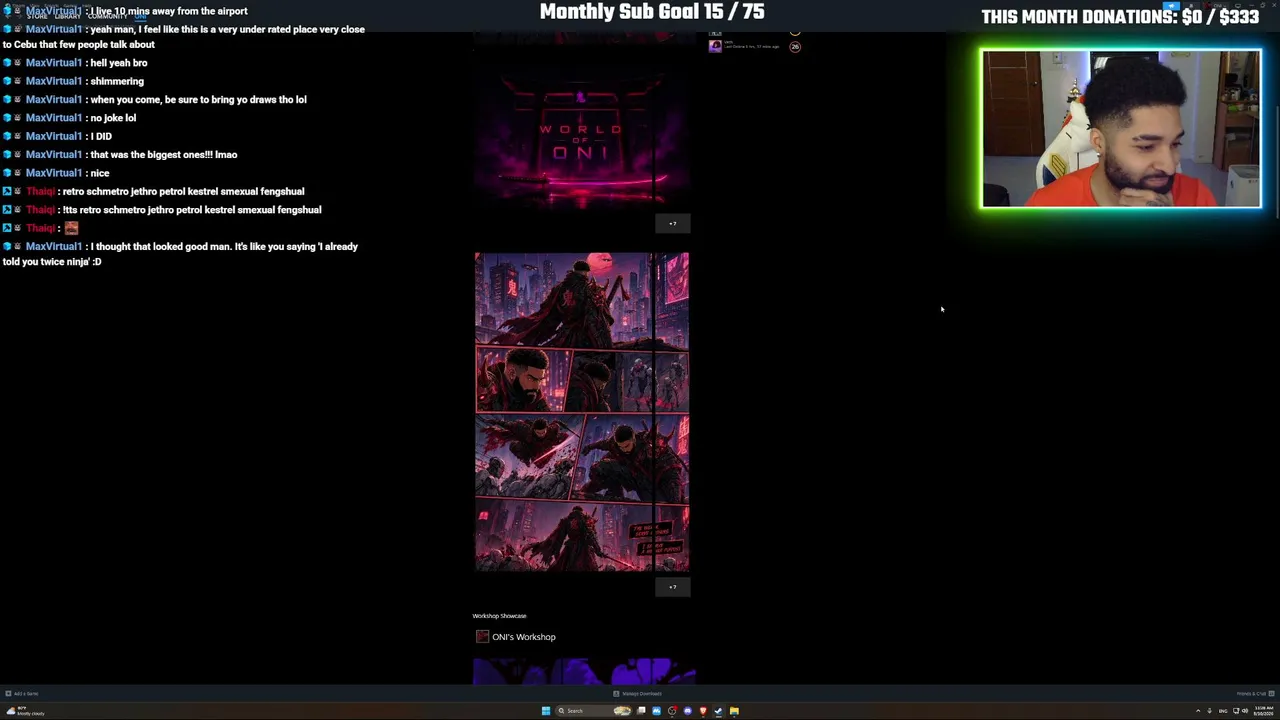The width and height of the screenshot is (1280, 720).
Task: Open ONI's Workshop link
Action: coord(524,637)
